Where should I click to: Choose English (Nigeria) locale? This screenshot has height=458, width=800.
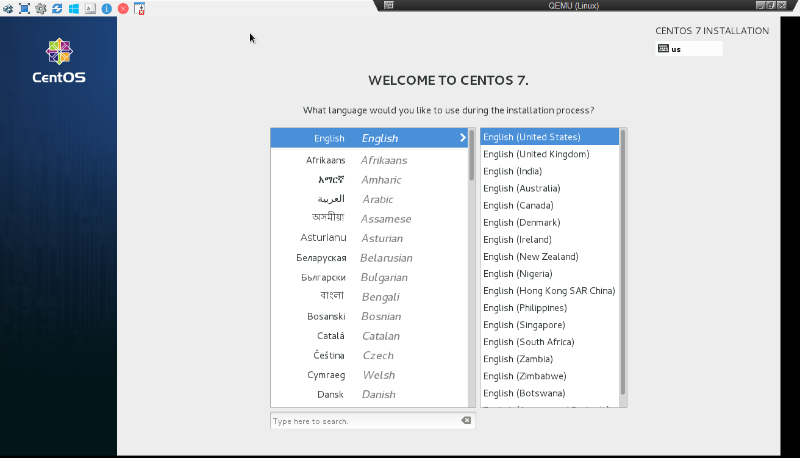coord(549,273)
